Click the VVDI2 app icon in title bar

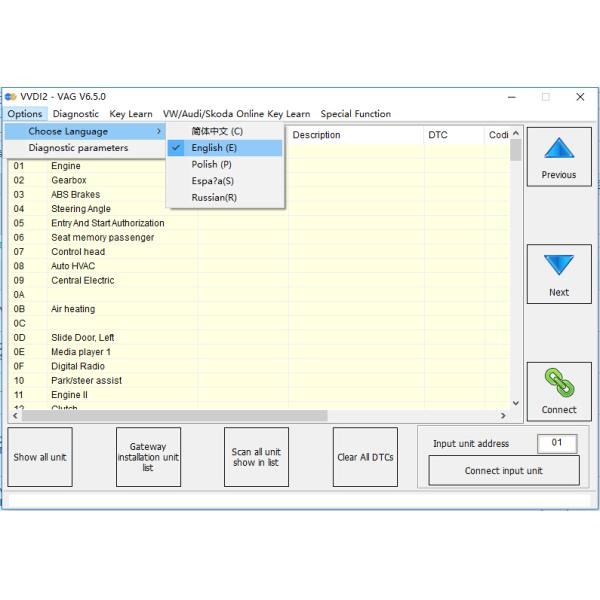pyautogui.click(x=11, y=96)
